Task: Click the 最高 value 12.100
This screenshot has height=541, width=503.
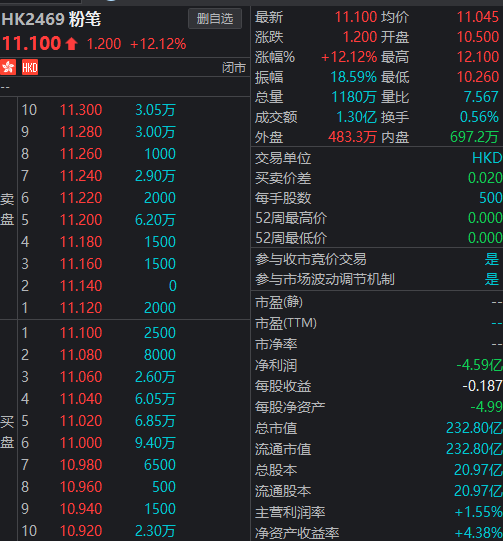Action: click(x=478, y=57)
